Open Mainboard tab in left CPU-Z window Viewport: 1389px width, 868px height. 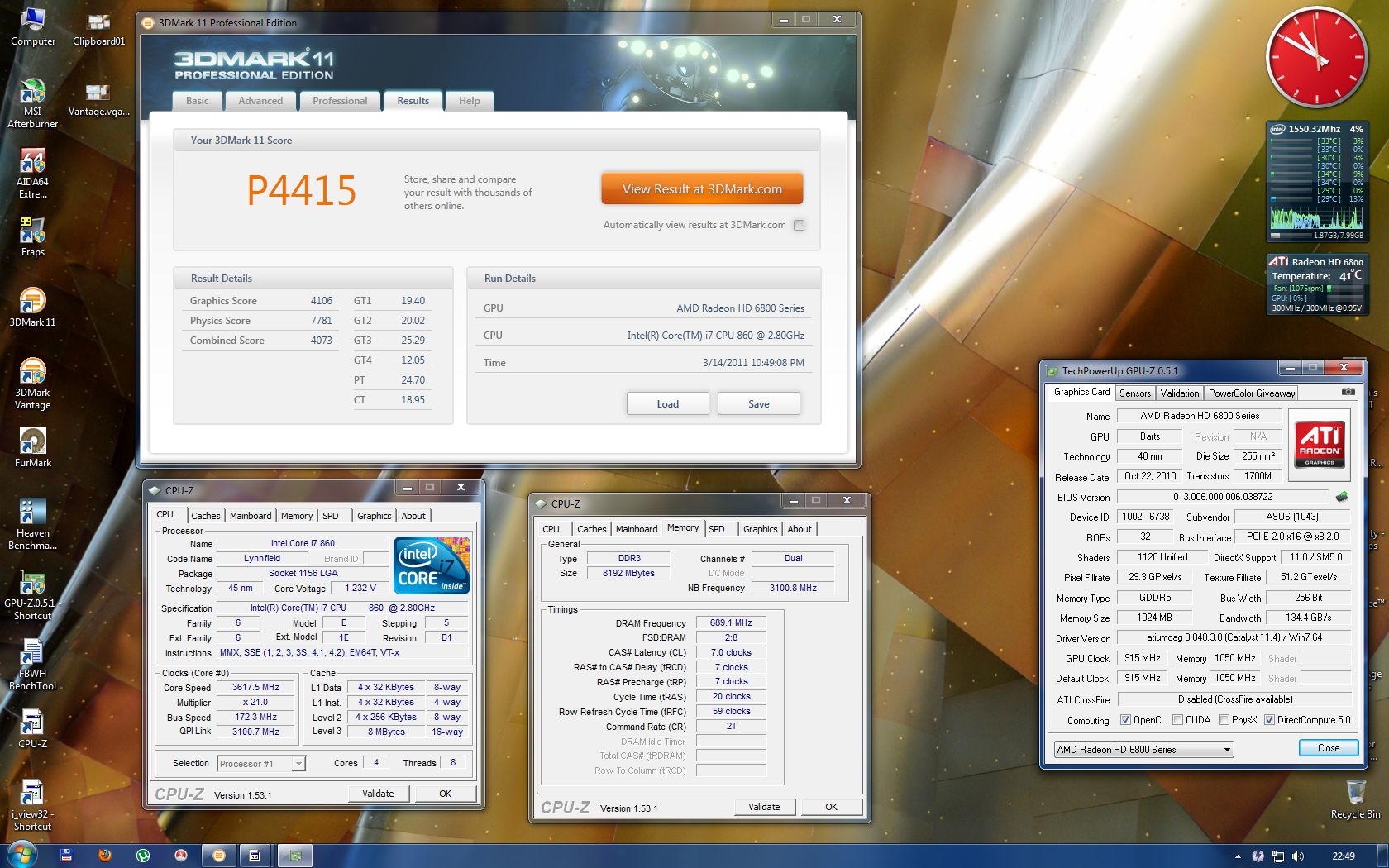(251, 516)
